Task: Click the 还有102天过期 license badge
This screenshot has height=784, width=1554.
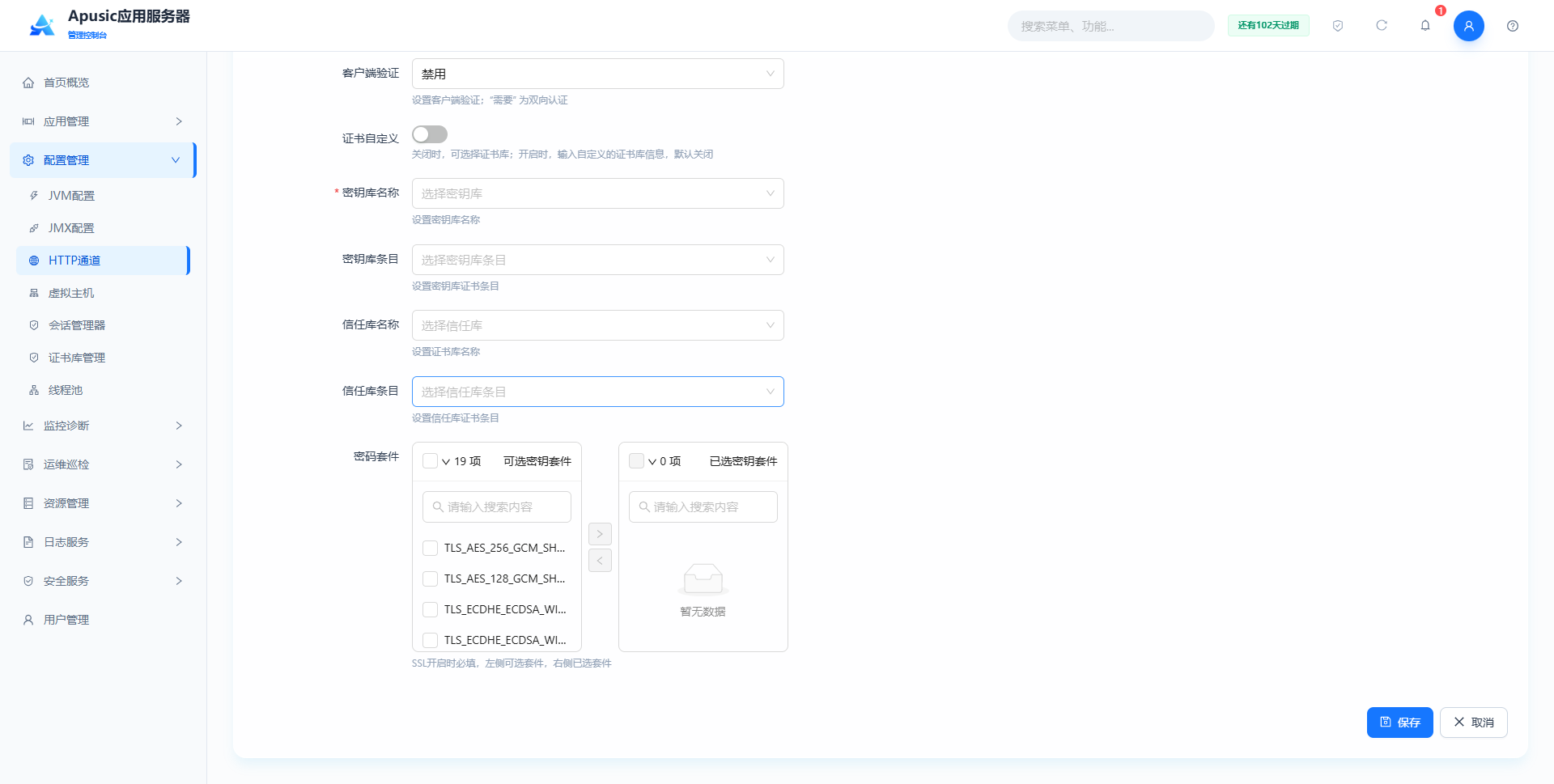Action: click(x=1268, y=26)
